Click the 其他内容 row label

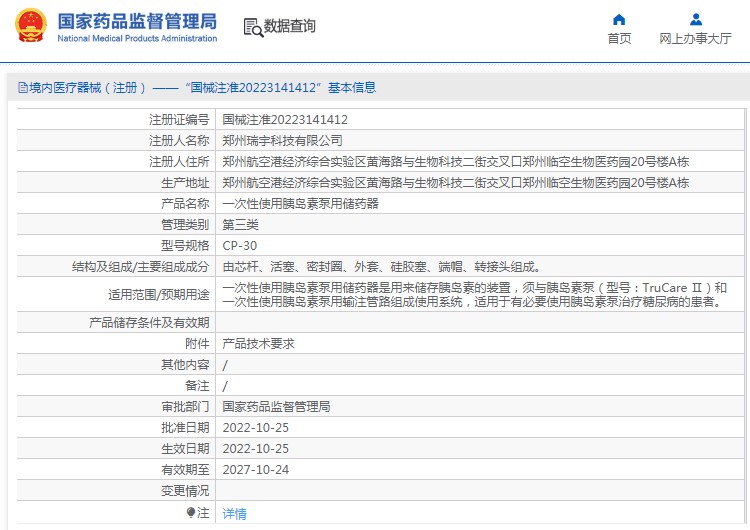click(185, 364)
